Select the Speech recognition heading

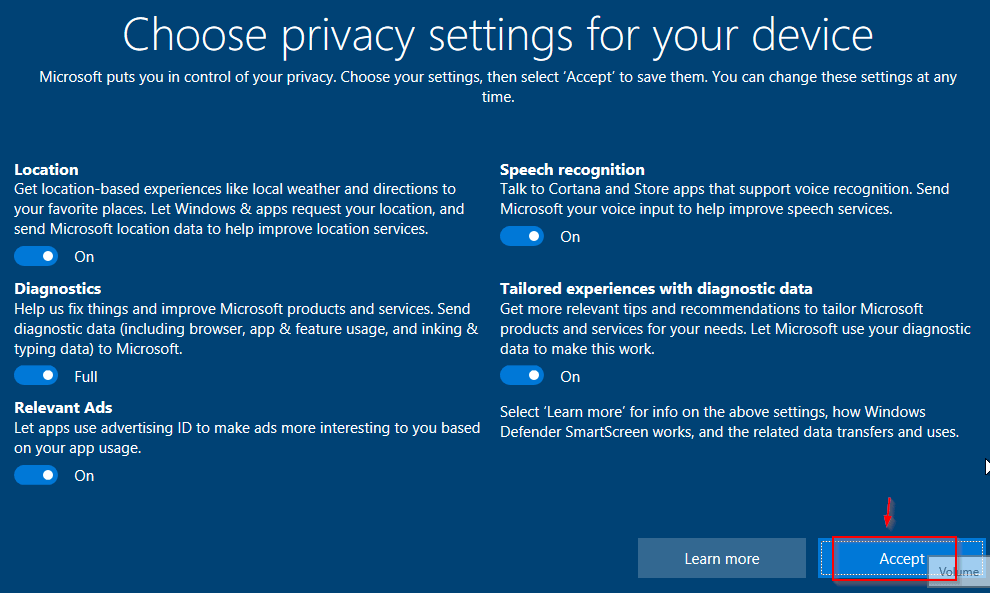tap(572, 169)
